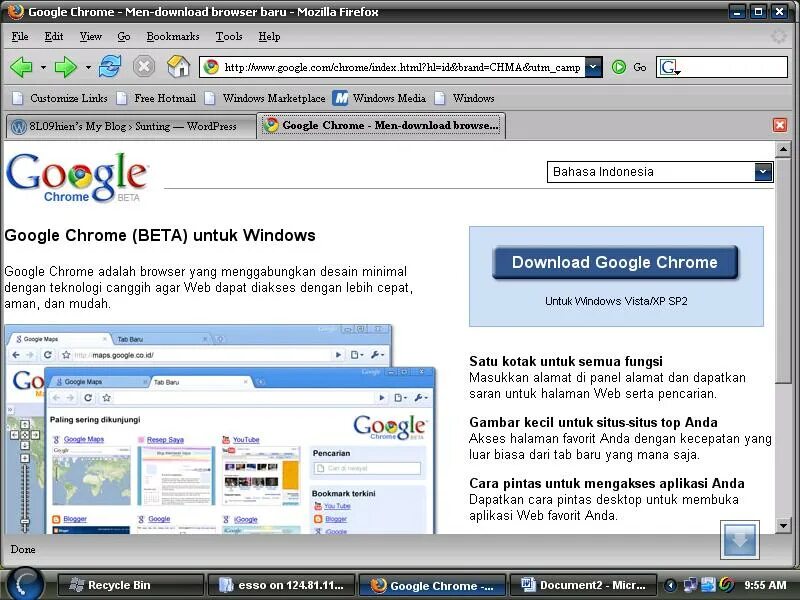
Task: Click inside the address bar URL field
Action: 401,67
